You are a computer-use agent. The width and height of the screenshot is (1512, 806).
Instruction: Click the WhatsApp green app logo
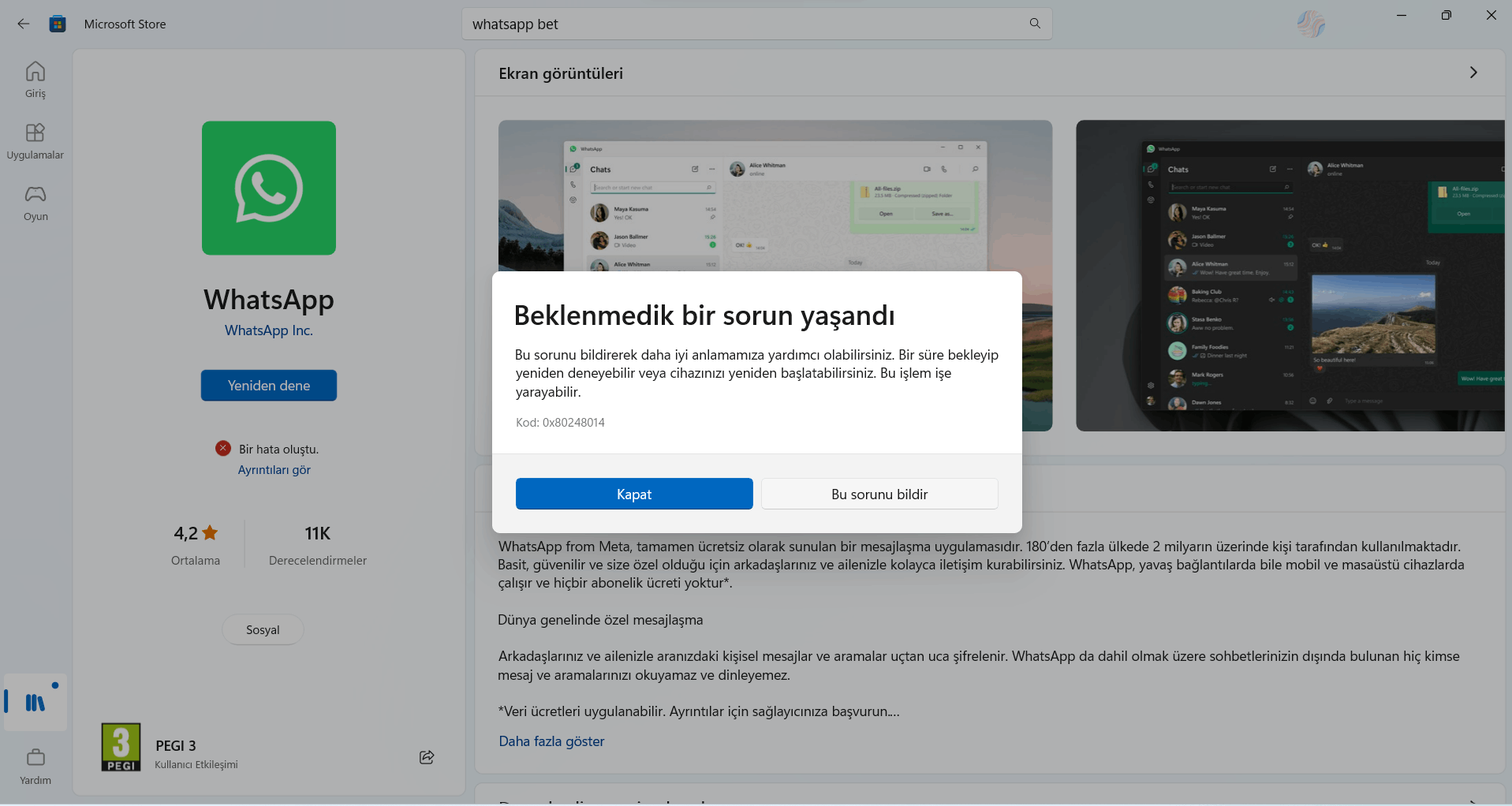point(269,188)
